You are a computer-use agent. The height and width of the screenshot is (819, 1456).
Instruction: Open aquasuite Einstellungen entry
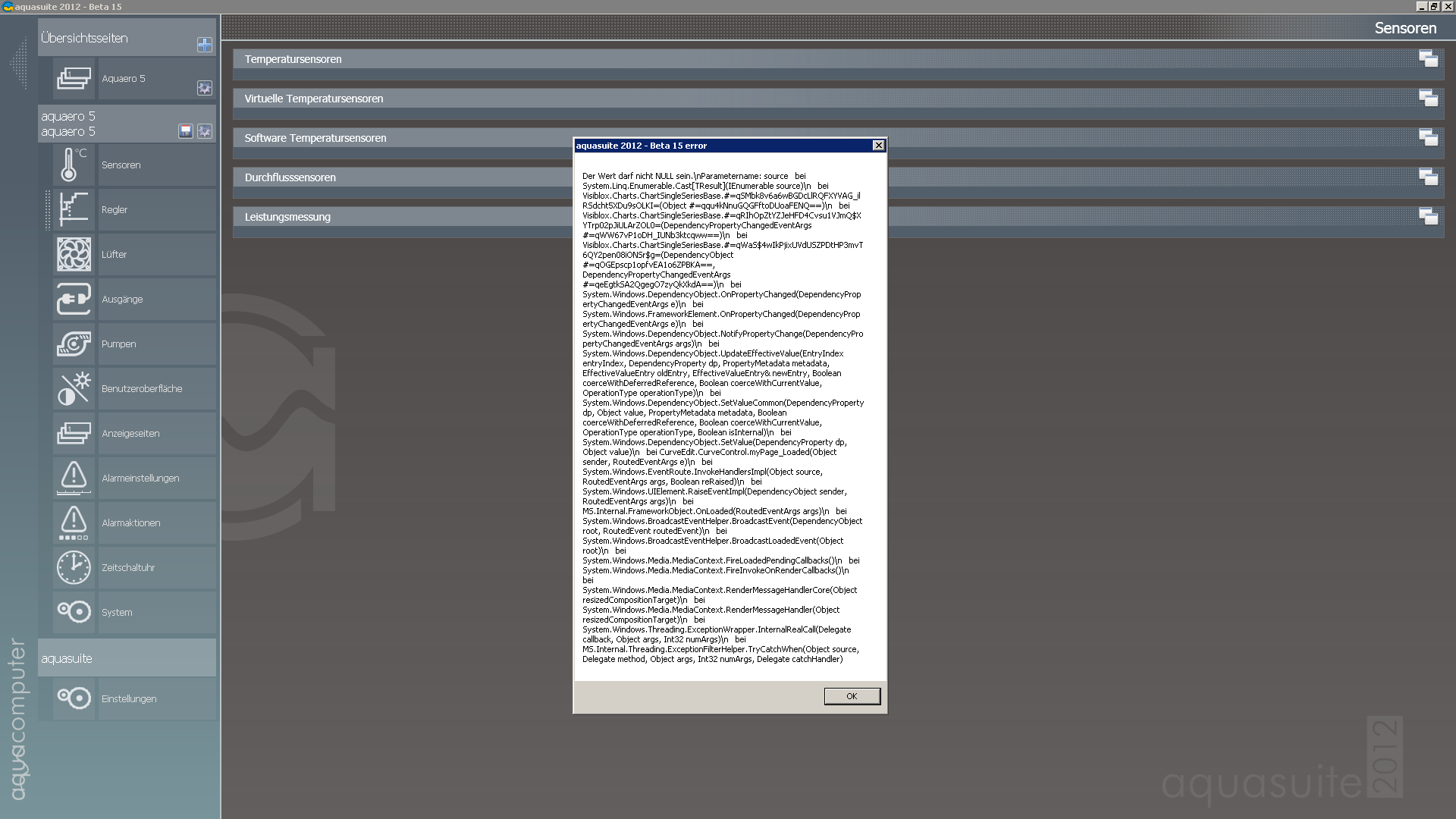(129, 698)
